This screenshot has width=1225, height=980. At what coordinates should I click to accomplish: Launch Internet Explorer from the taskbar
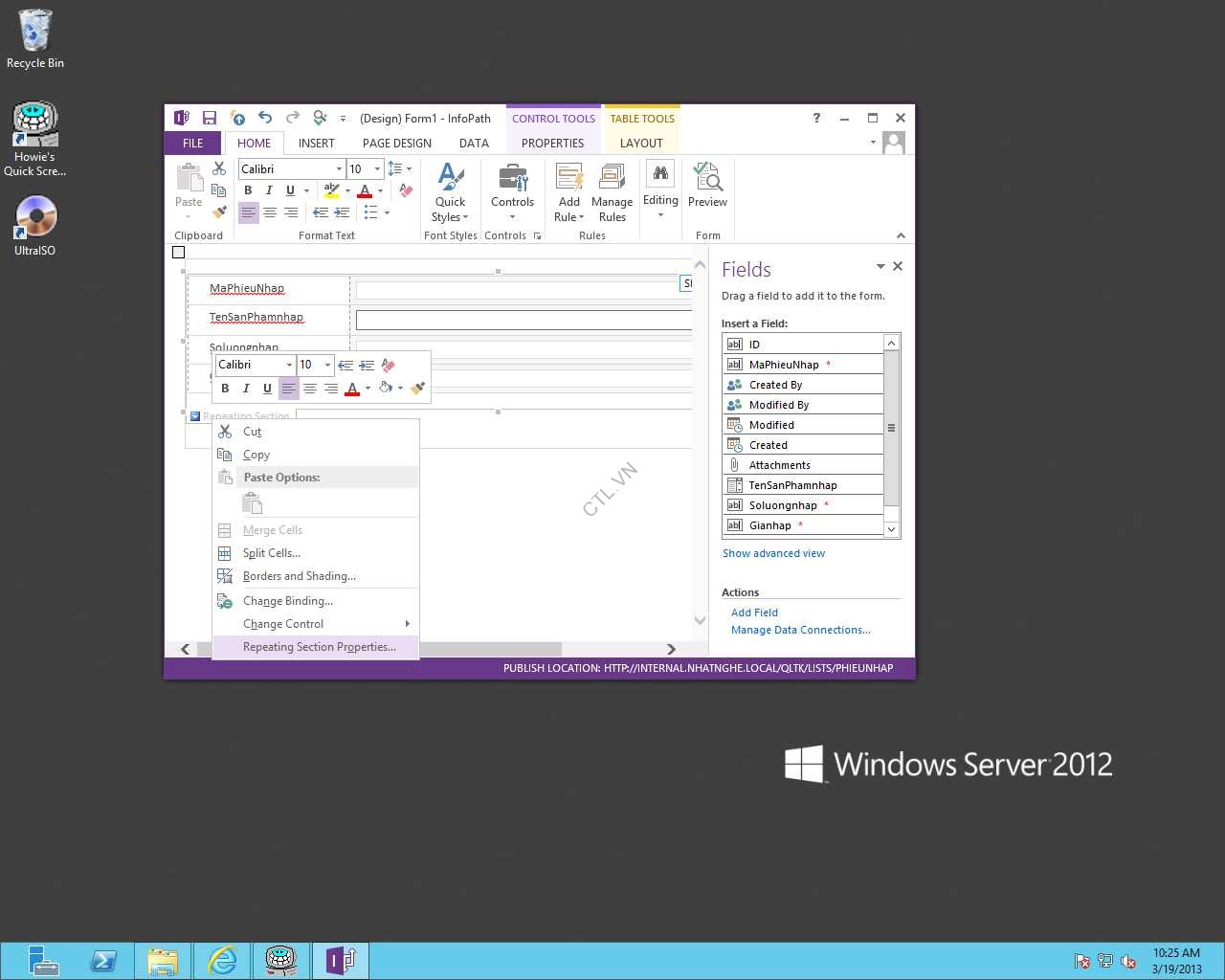pyautogui.click(x=222, y=960)
